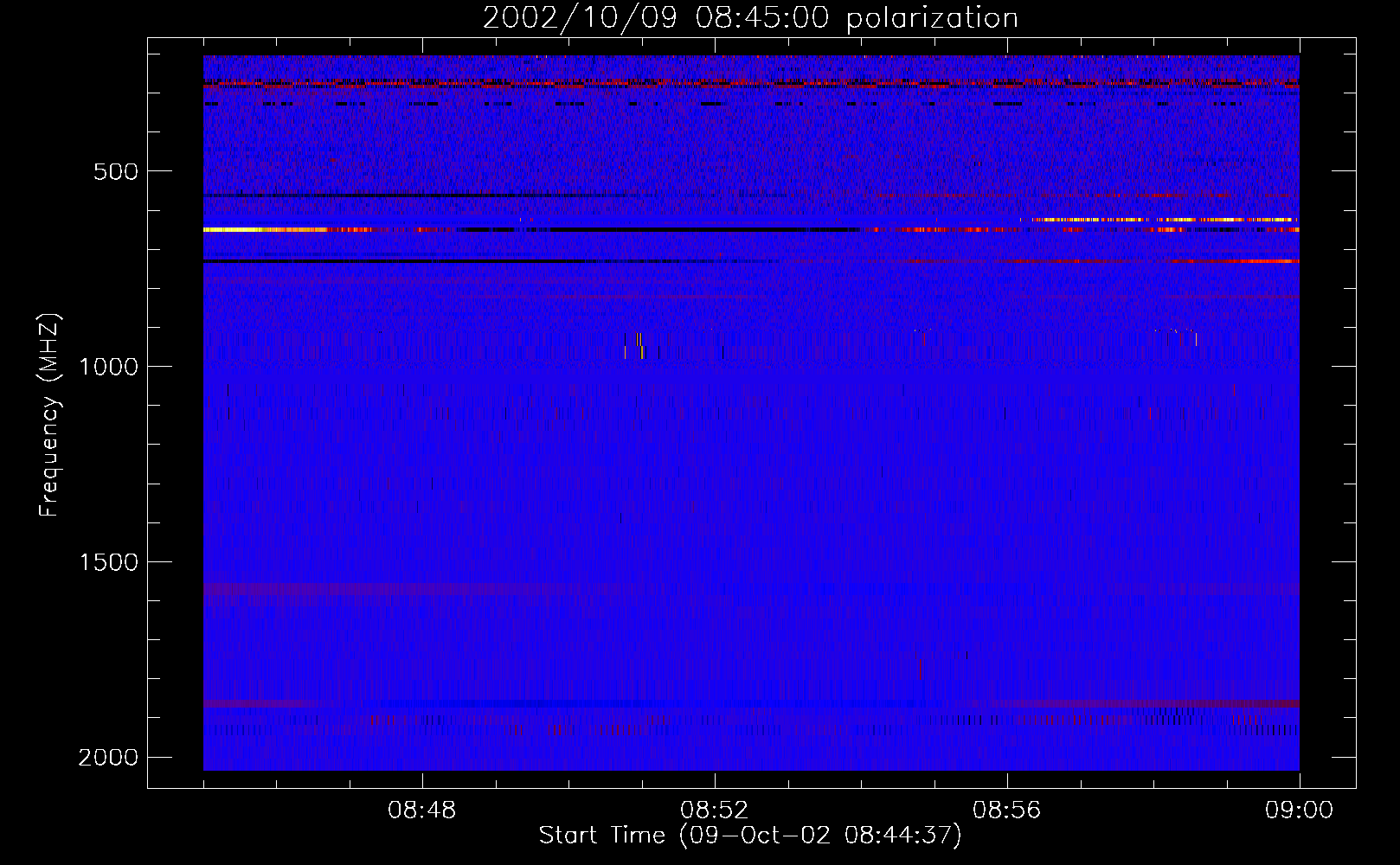Click the 08:56 time tick label
Screen dimensions: 1400x865
point(1007,811)
